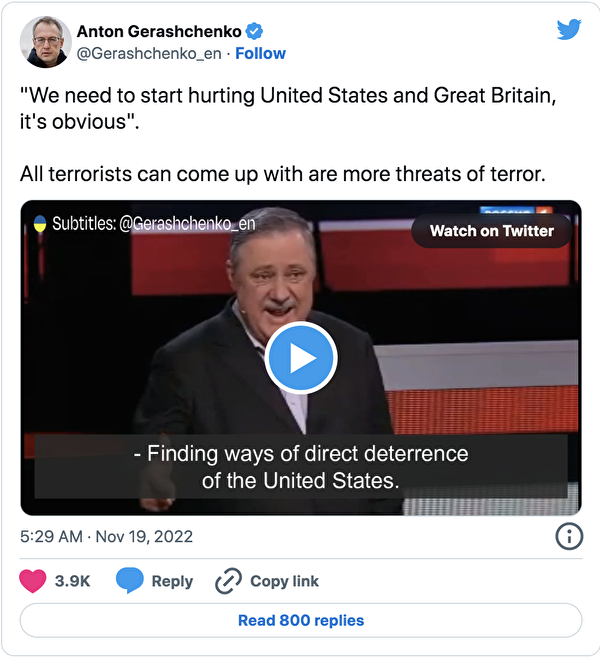The height and width of the screenshot is (659, 600).
Task: Click the video subtitle caption text
Action: coord(300,466)
